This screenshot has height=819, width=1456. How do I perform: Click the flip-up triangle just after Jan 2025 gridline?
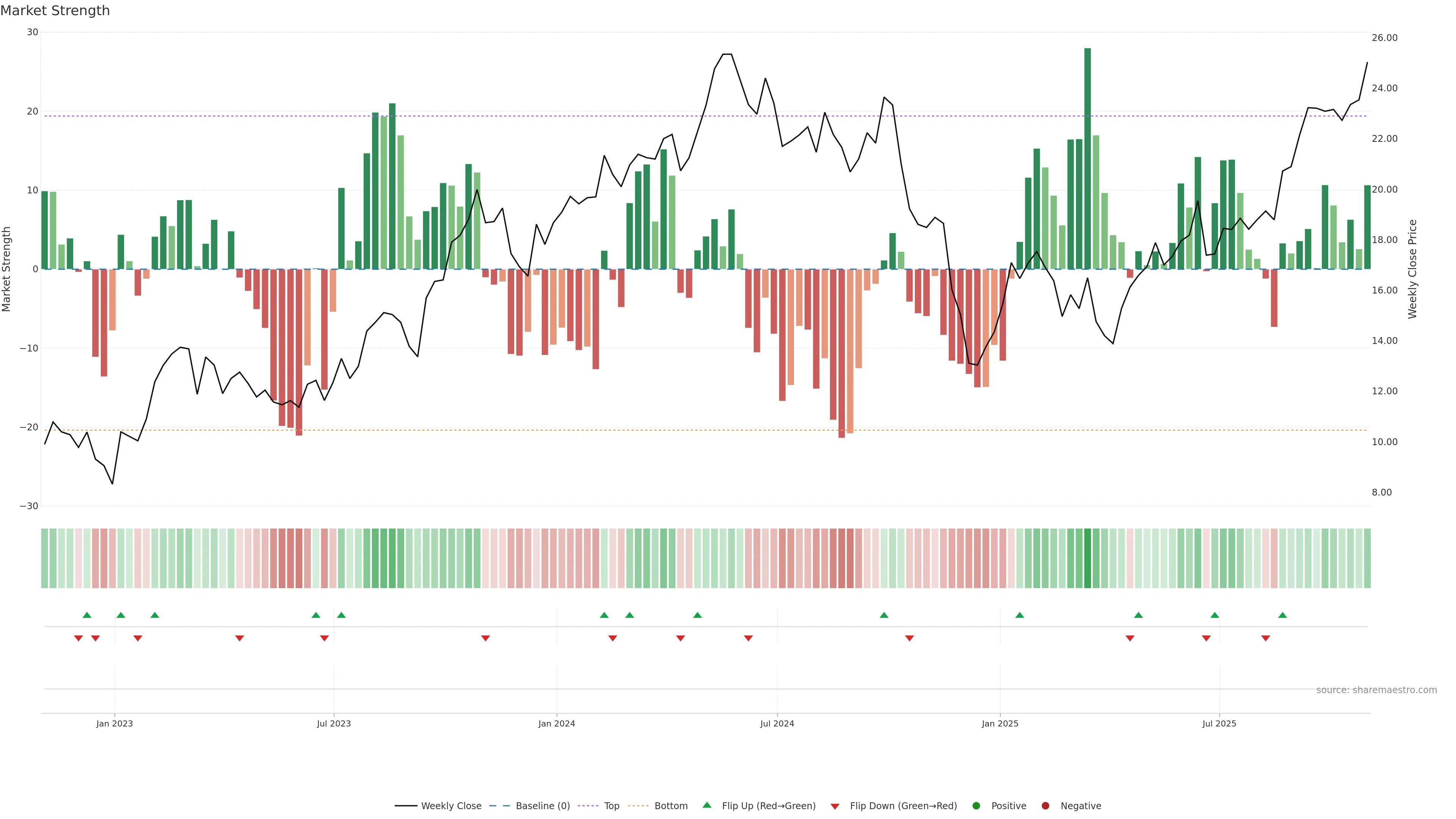[x=1020, y=615]
